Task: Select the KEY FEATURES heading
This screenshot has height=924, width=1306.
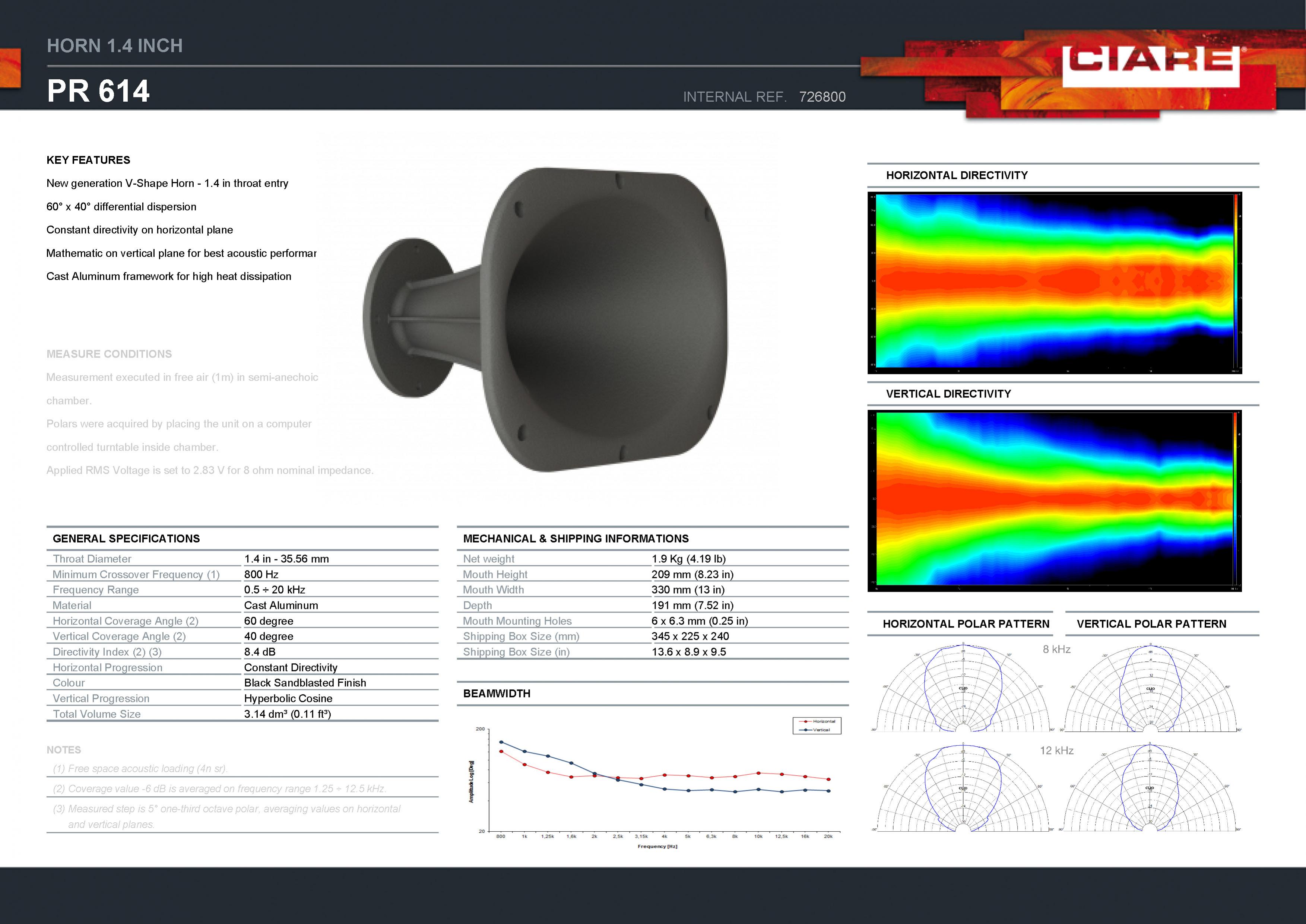Action: [x=88, y=160]
